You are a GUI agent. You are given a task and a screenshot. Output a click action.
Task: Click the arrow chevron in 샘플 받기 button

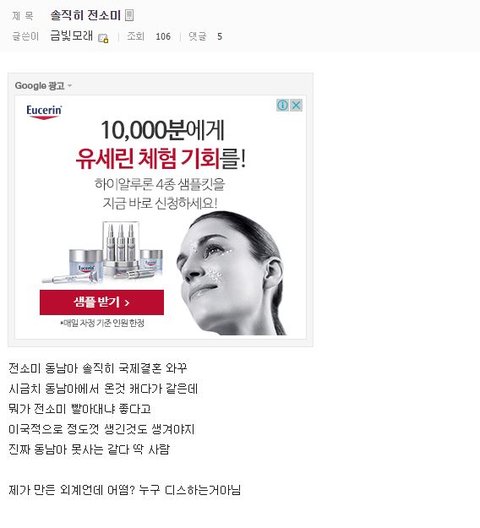127,303
